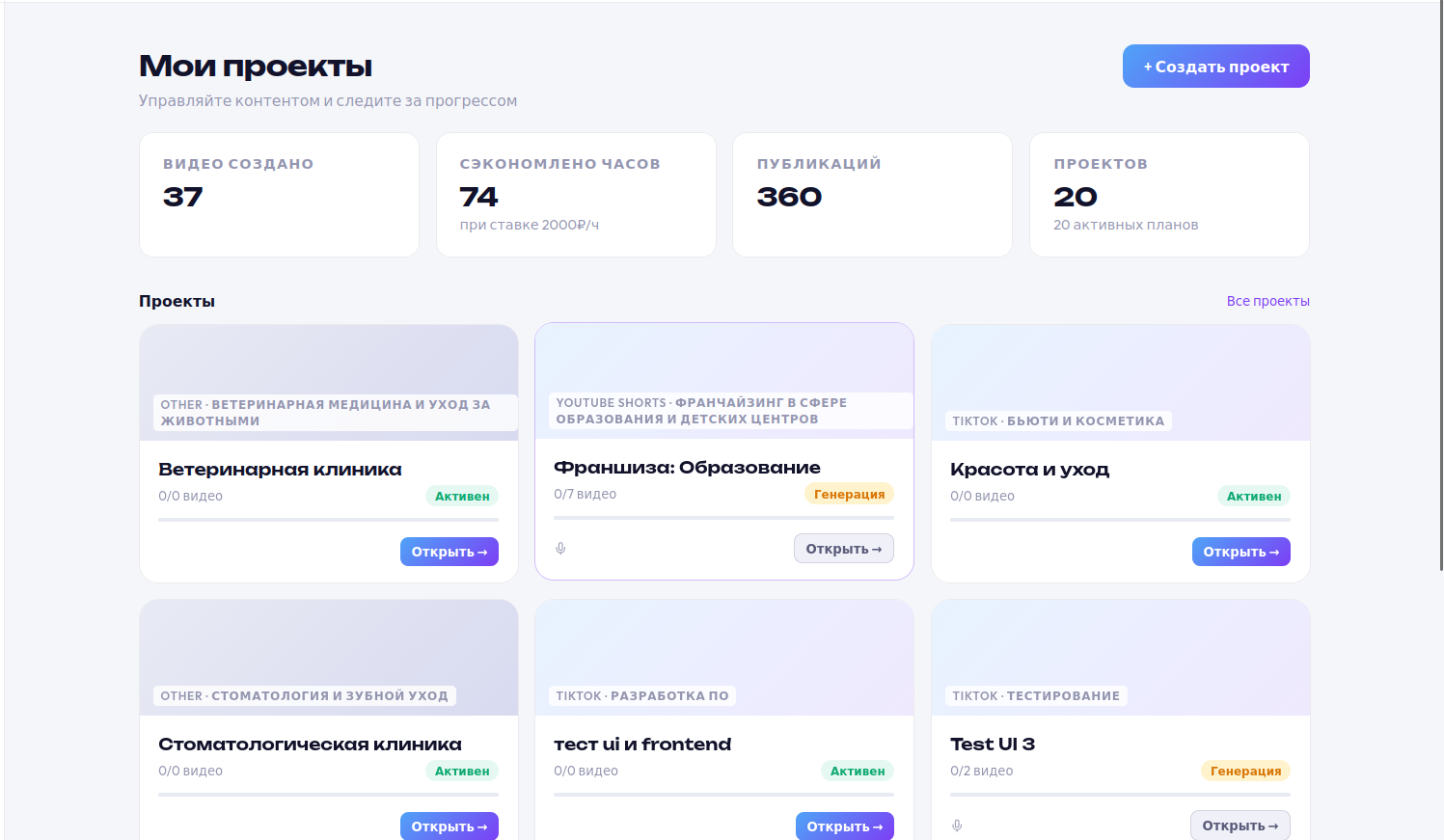Click the Видео создано stat card
This screenshot has height=840, width=1444.
coord(279,195)
